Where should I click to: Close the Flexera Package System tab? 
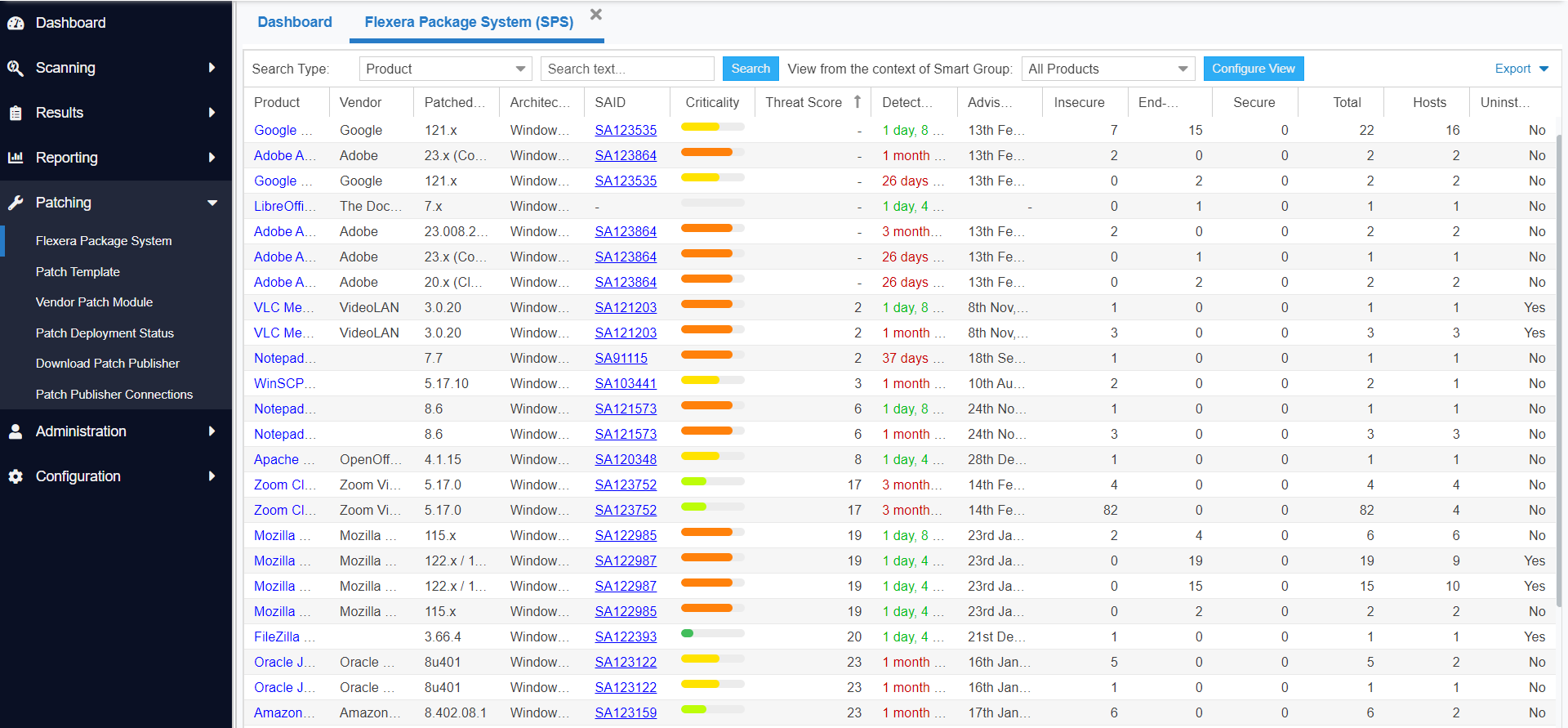coord(596,15)
